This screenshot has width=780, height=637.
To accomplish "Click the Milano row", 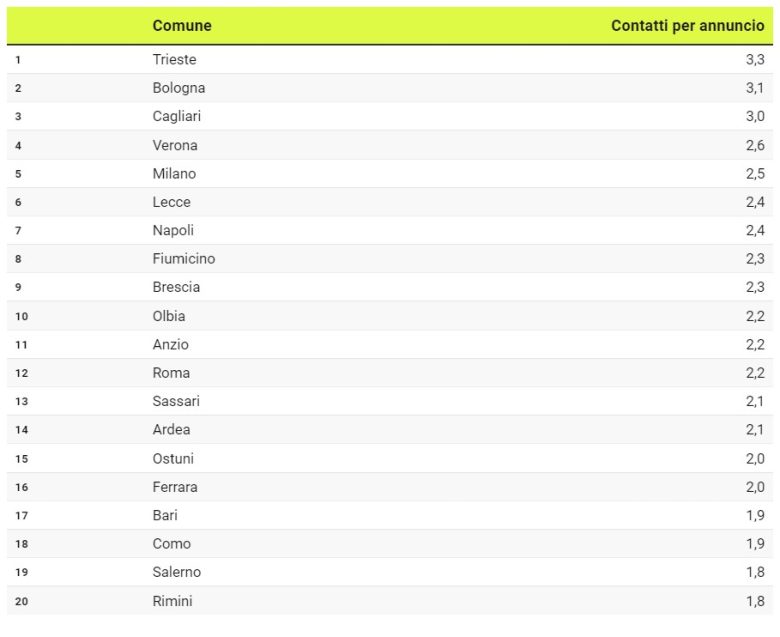I will 390,174.
